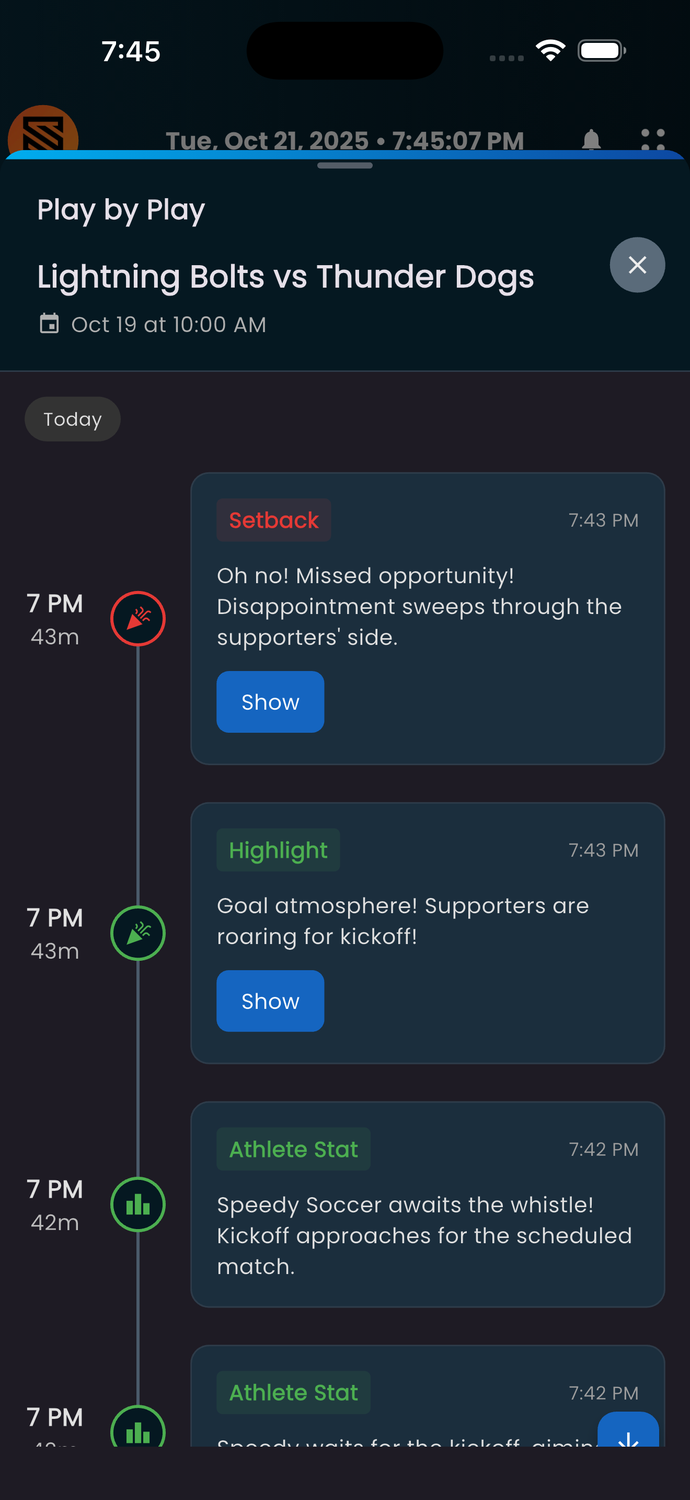Select the red Setback confetti timeline icon
The width and height of the screenshot is (690, 1500).
pyautogui.click(x=138, y=619)
